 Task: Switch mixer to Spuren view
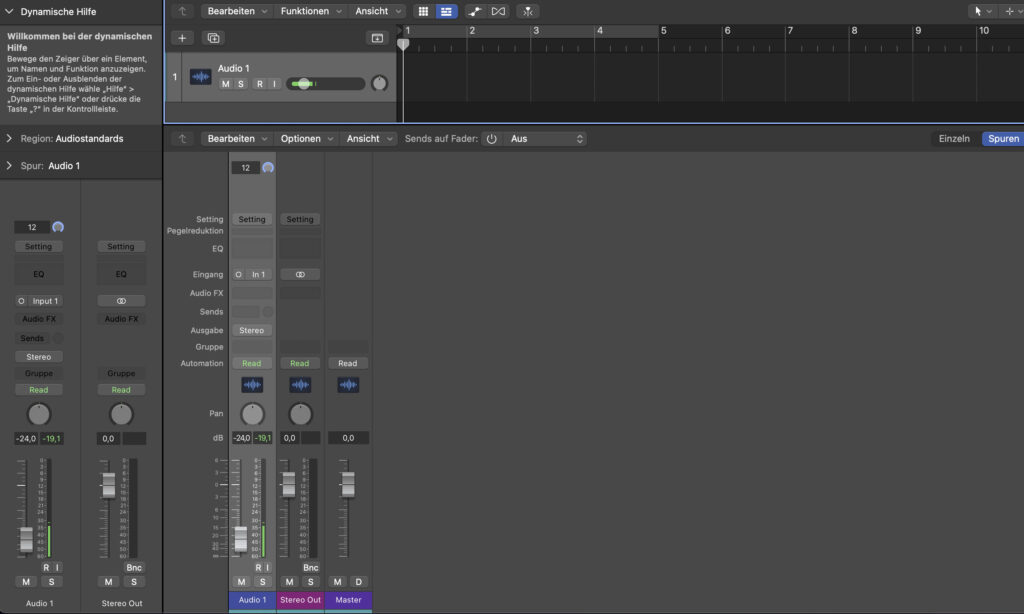click(x=1003, y=138)
